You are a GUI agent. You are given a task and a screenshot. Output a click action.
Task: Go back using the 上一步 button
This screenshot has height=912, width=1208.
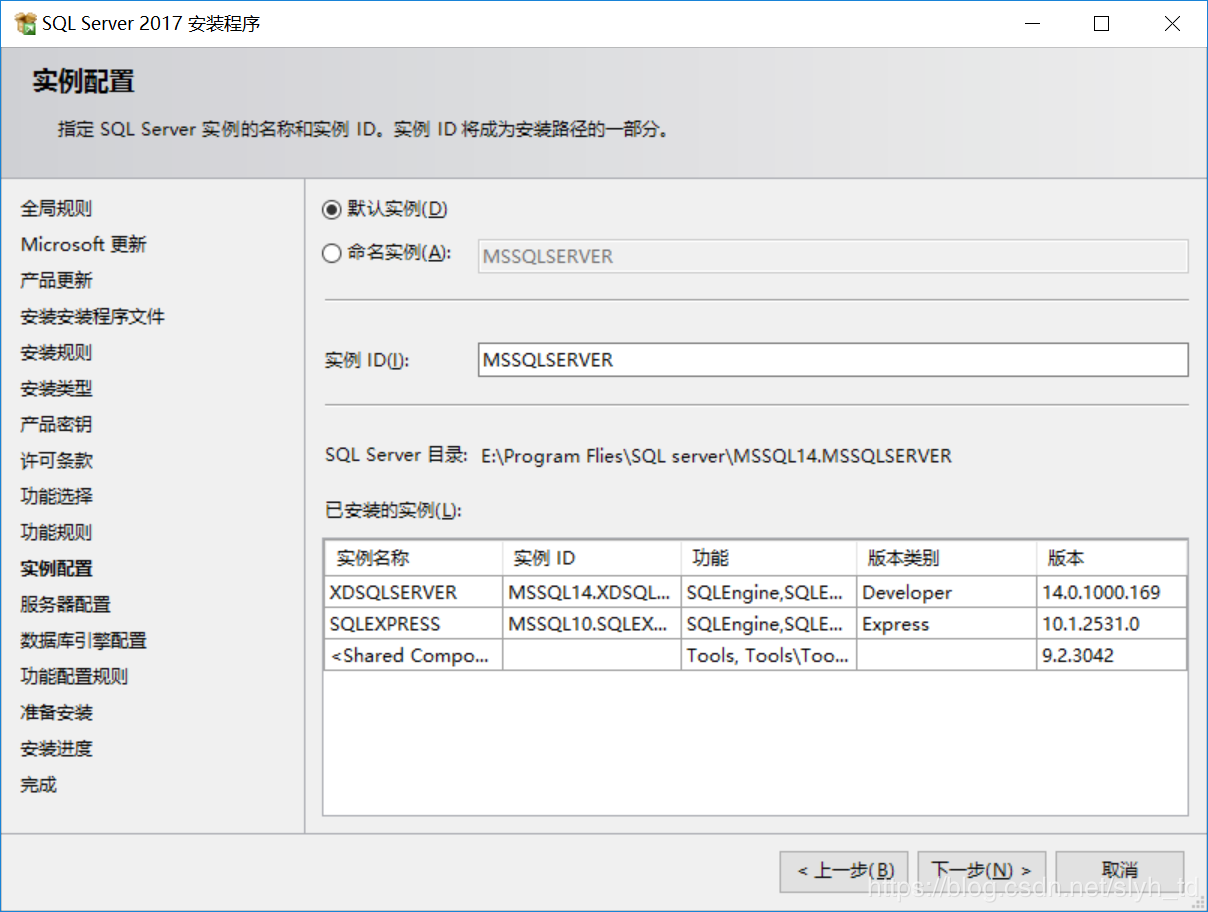point(845,871)
